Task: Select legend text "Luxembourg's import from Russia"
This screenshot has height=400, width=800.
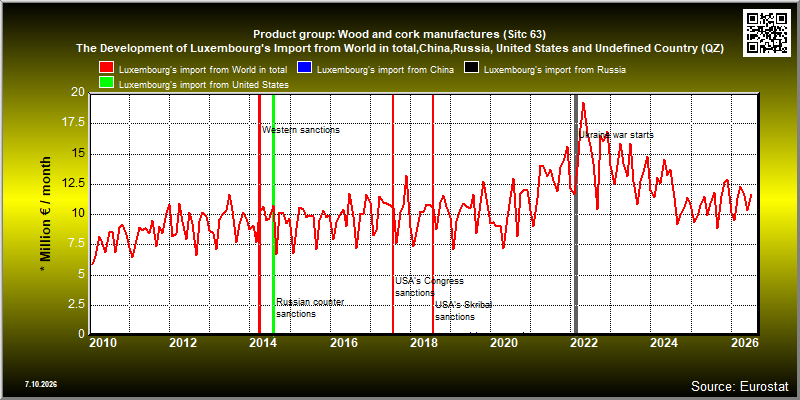Action: tap(553, 69)
